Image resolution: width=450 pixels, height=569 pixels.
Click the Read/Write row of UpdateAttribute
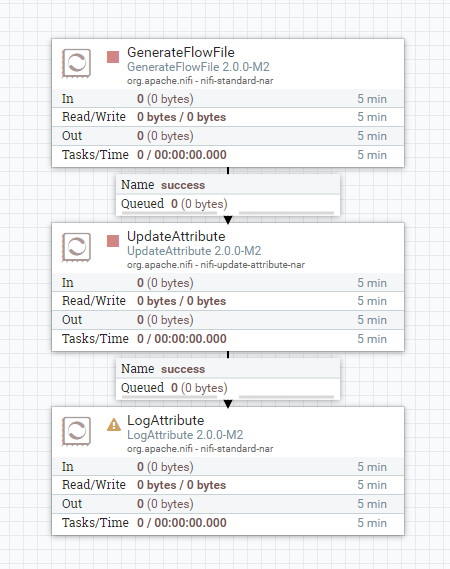tap(228, 301)
